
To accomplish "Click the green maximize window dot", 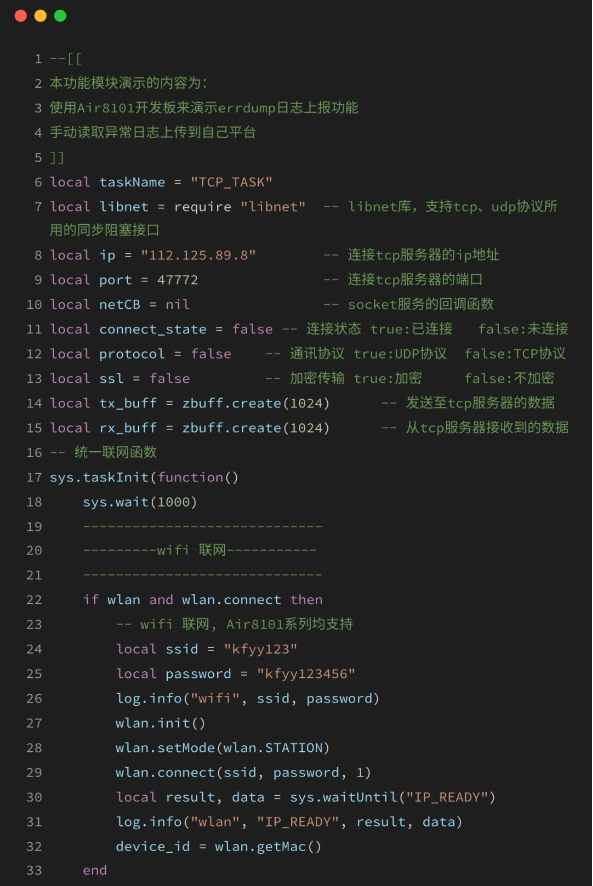I will tap(60, 16).
